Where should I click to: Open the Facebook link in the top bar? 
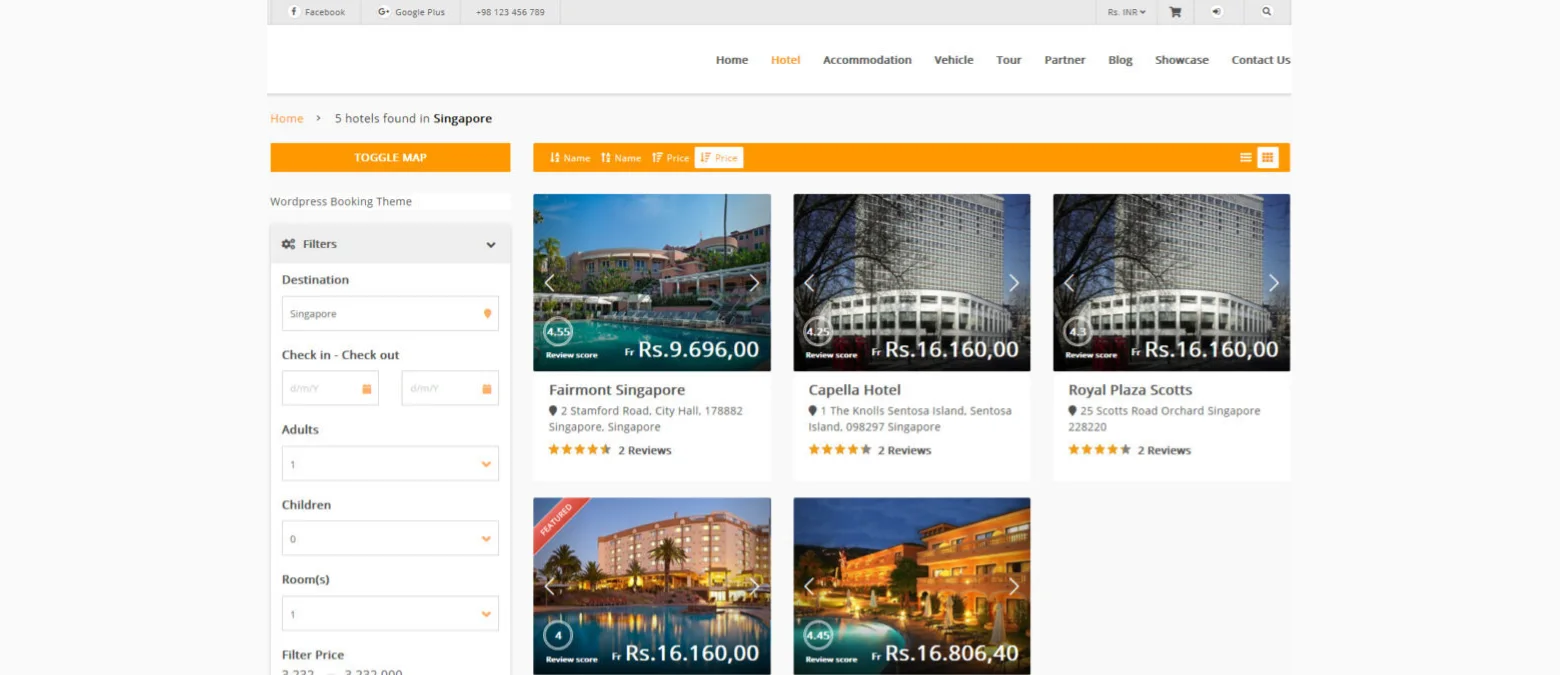point(317,12)
